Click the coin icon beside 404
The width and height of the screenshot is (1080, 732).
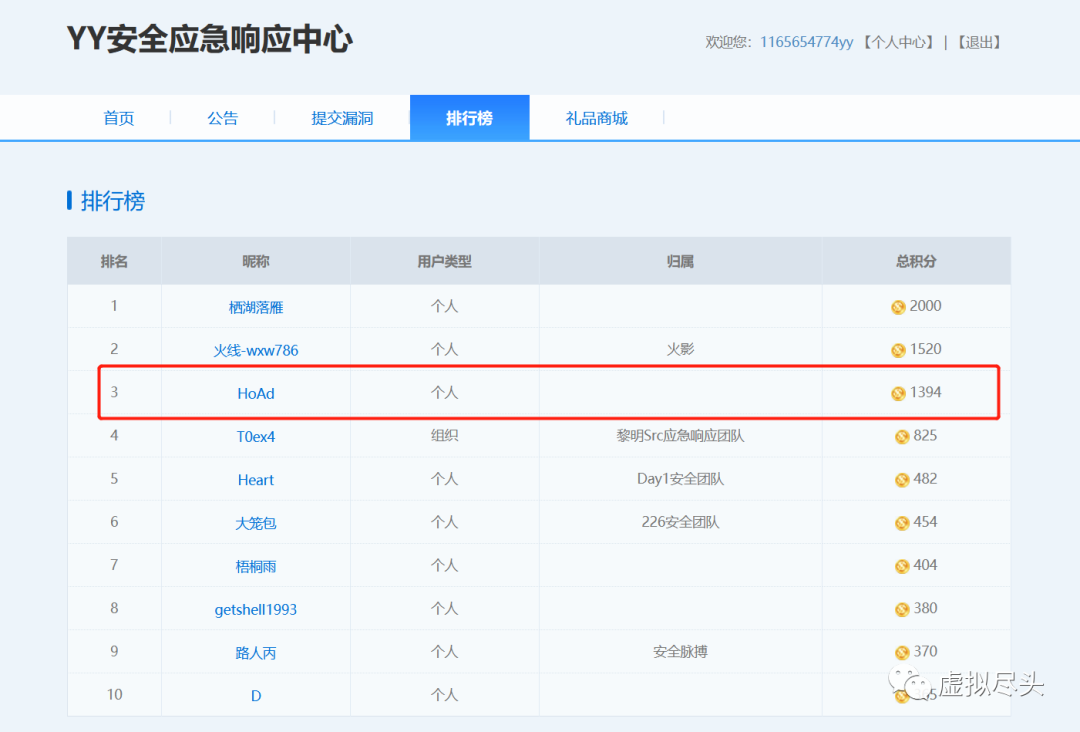[902, 566]
